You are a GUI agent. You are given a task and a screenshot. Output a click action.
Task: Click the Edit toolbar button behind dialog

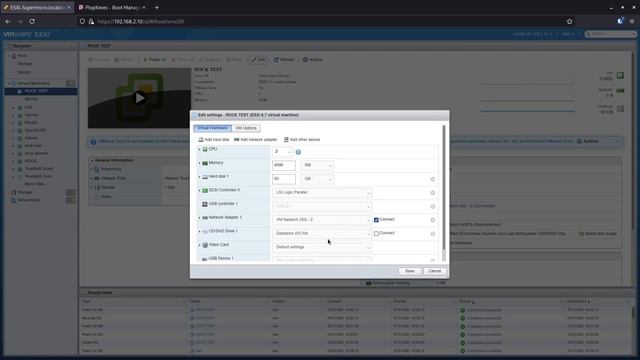coord(258,60)
